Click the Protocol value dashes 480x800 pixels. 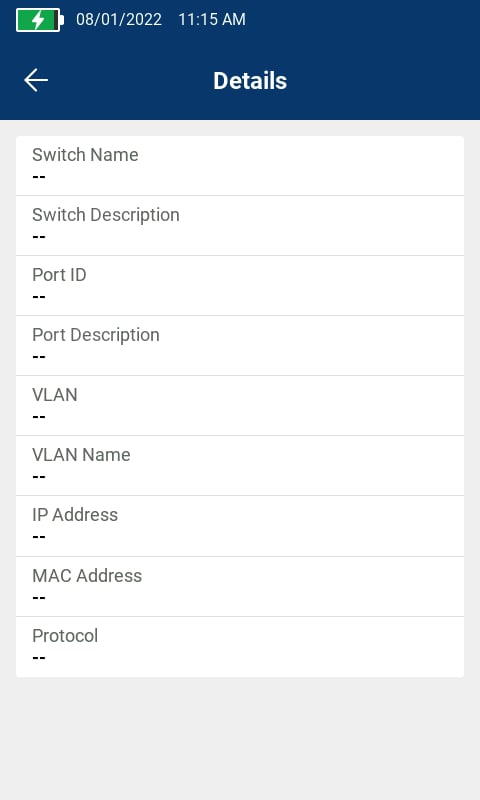coord(39,658)
